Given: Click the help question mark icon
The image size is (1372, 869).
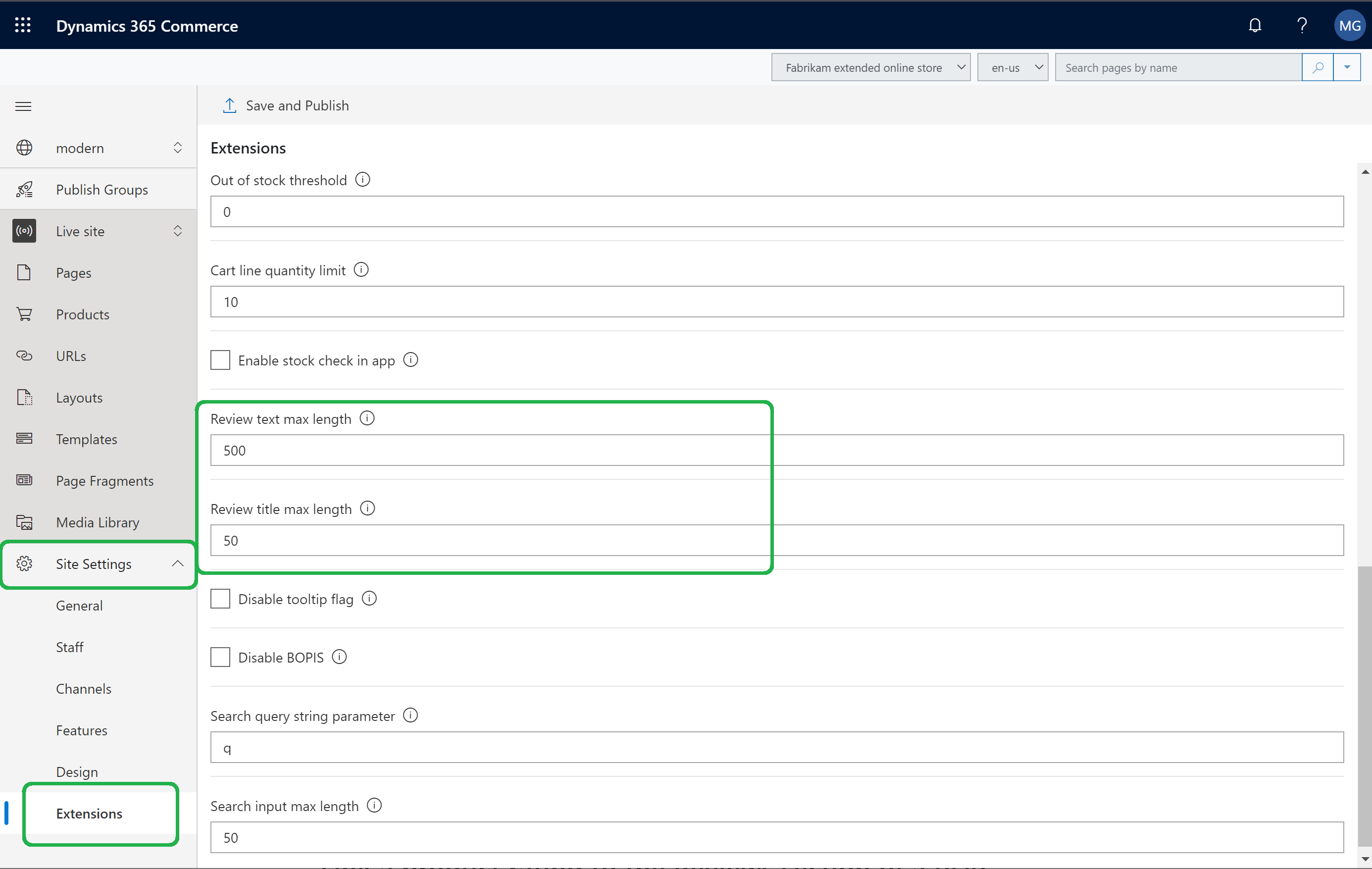Looking at the screenshot, I should point(1302,25).
